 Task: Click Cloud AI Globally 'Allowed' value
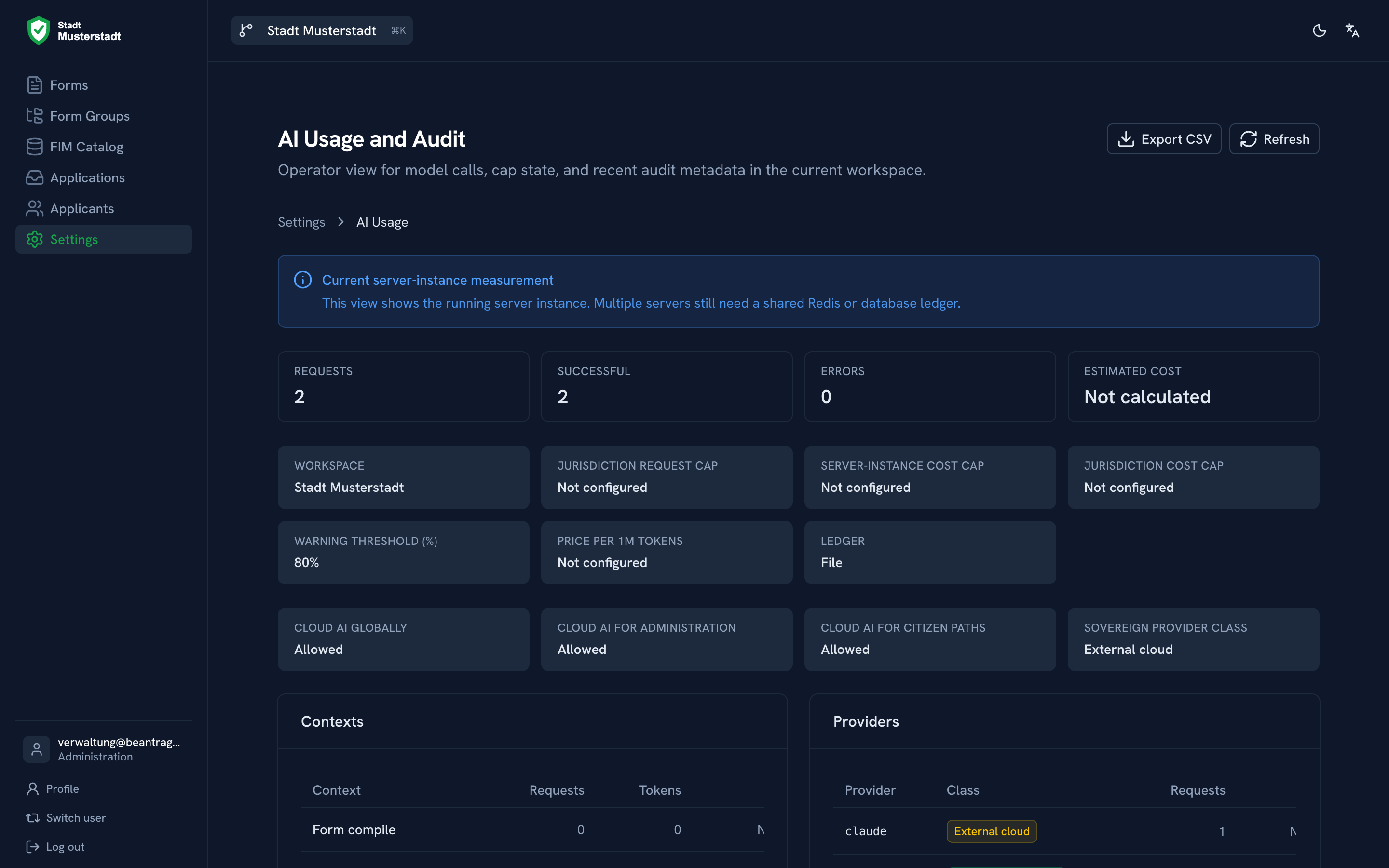point(318,649)
